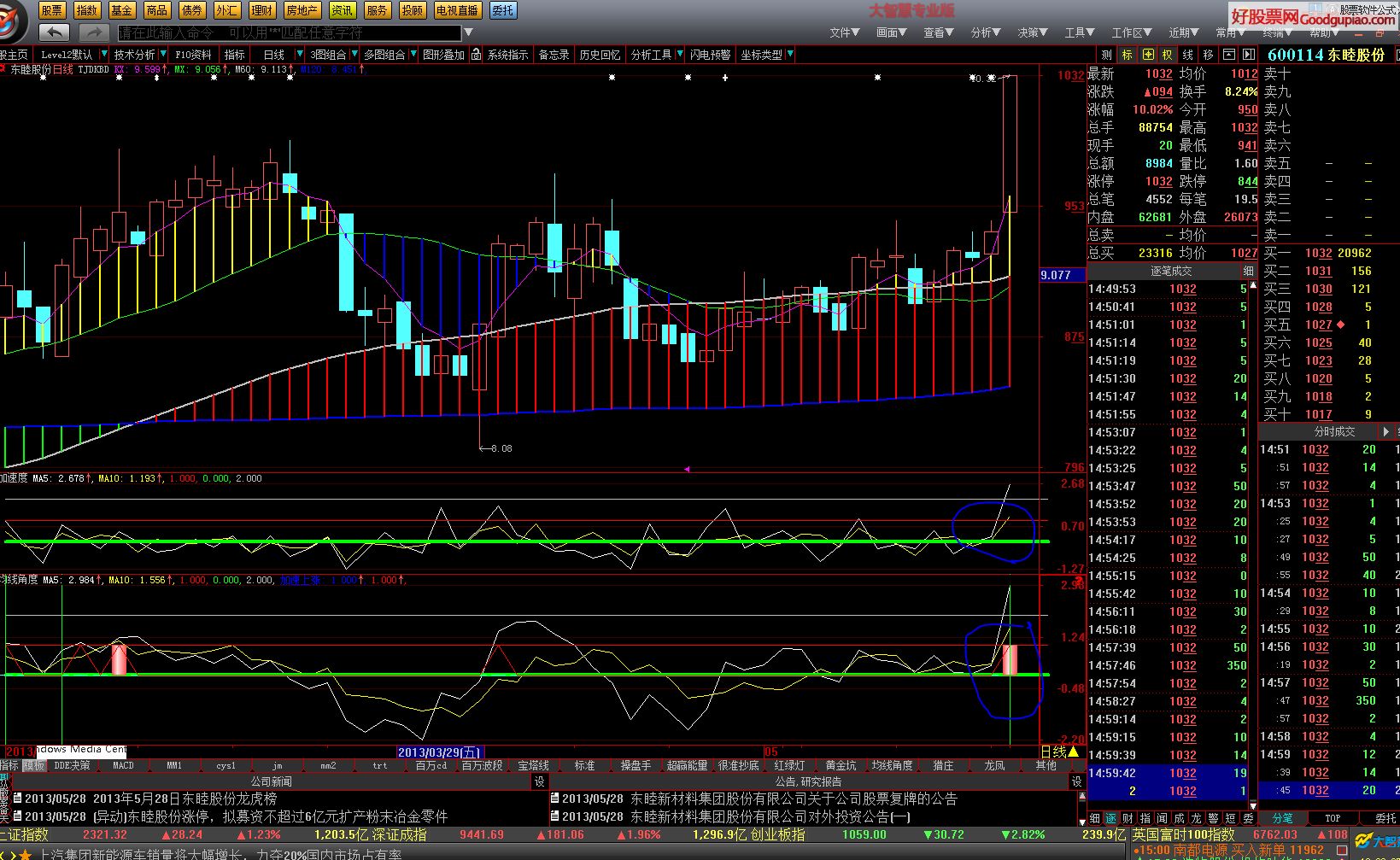Open the 外汇 forex category button
Viewport: 1400px width, 860px height.
226,10
